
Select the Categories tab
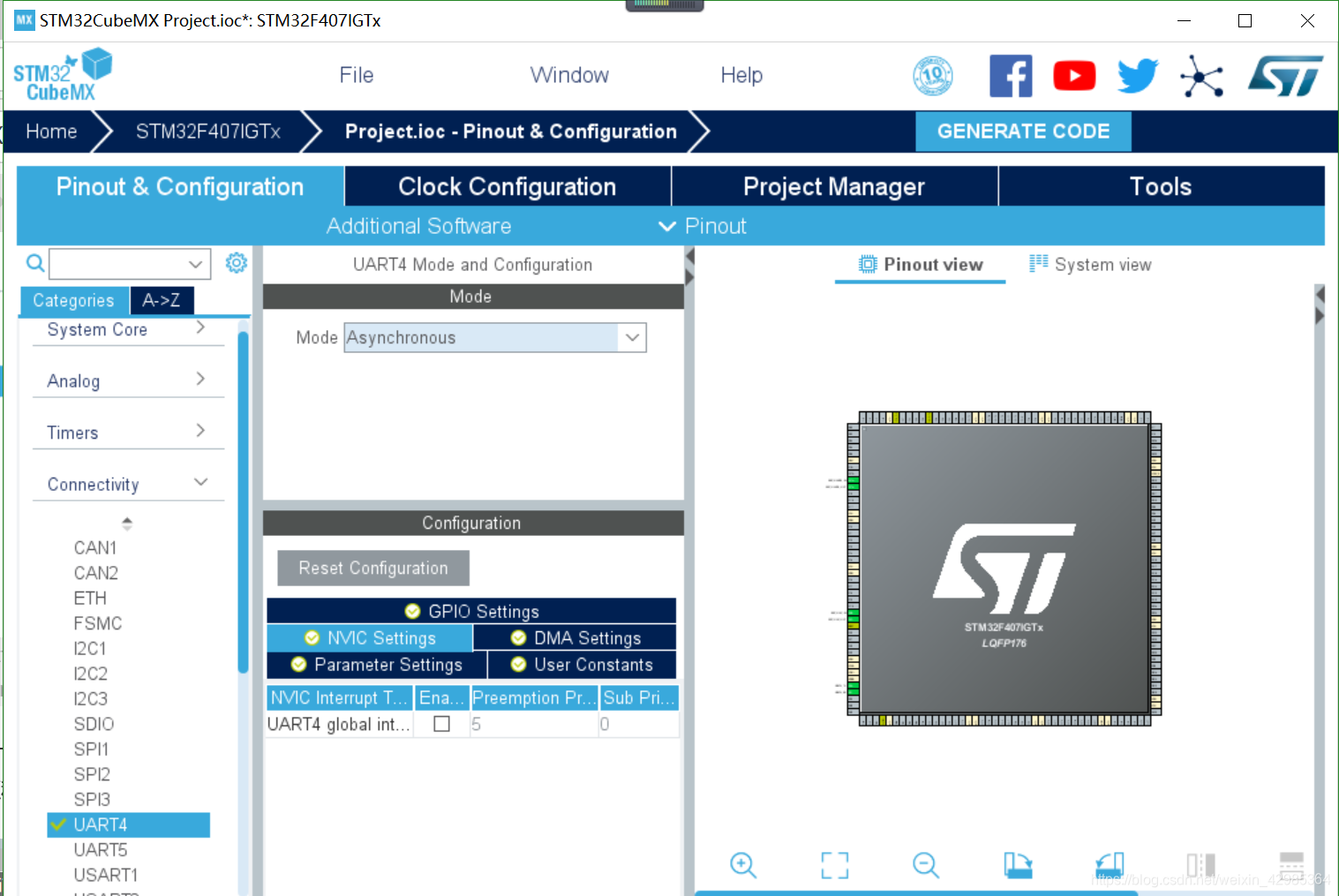point(74,300)
